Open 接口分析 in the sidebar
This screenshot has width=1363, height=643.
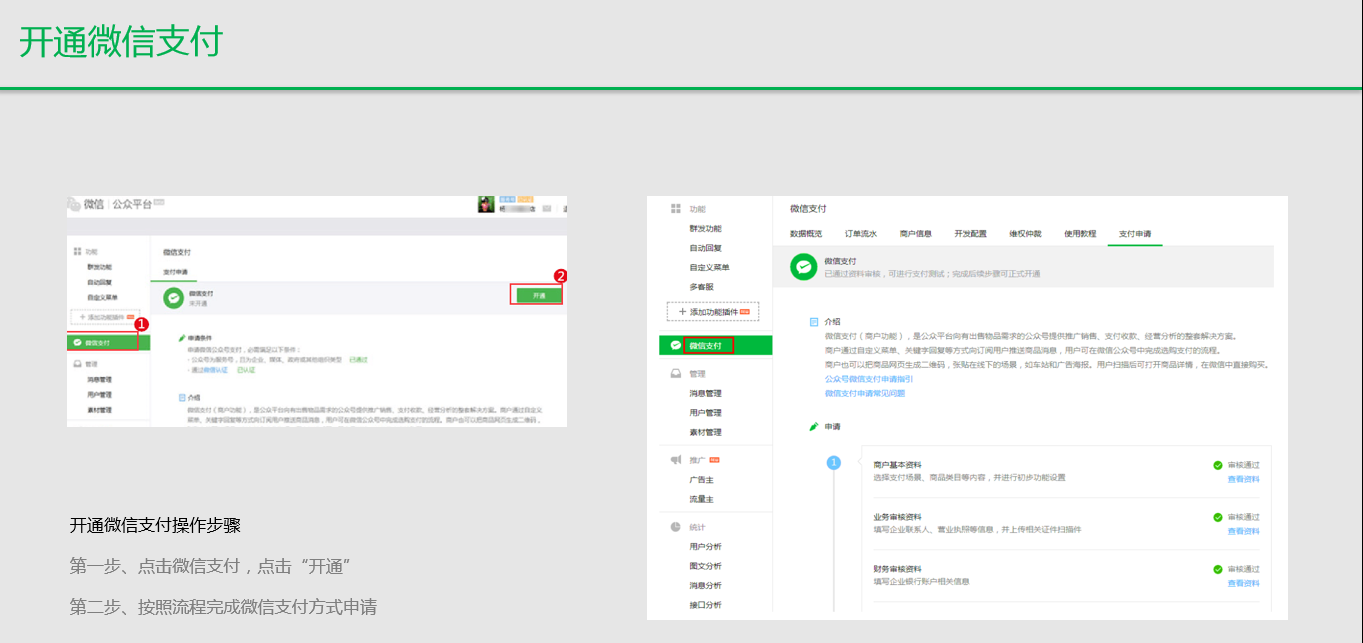click(705, 605)
